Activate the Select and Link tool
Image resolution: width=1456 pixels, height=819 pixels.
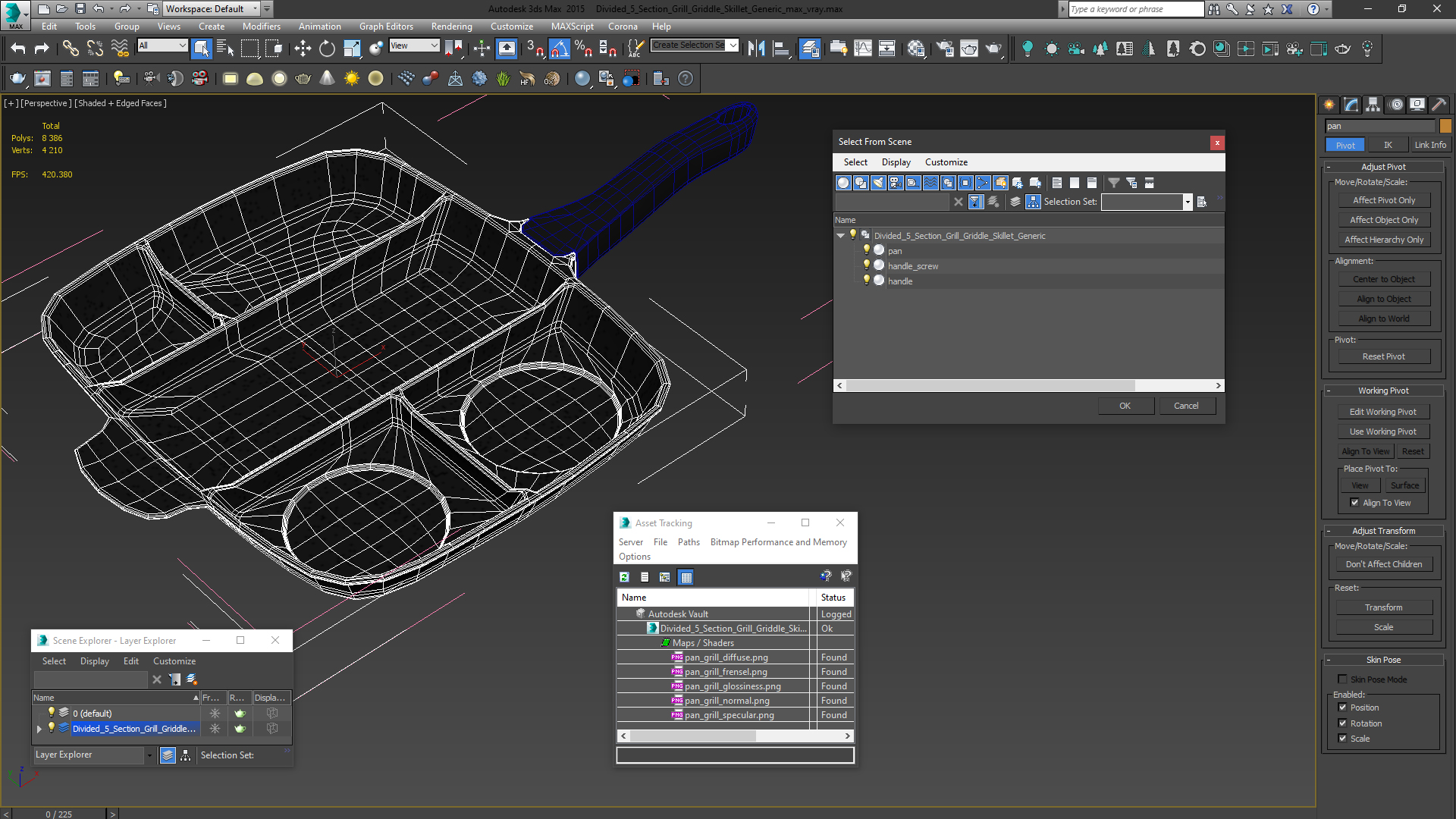71,49
